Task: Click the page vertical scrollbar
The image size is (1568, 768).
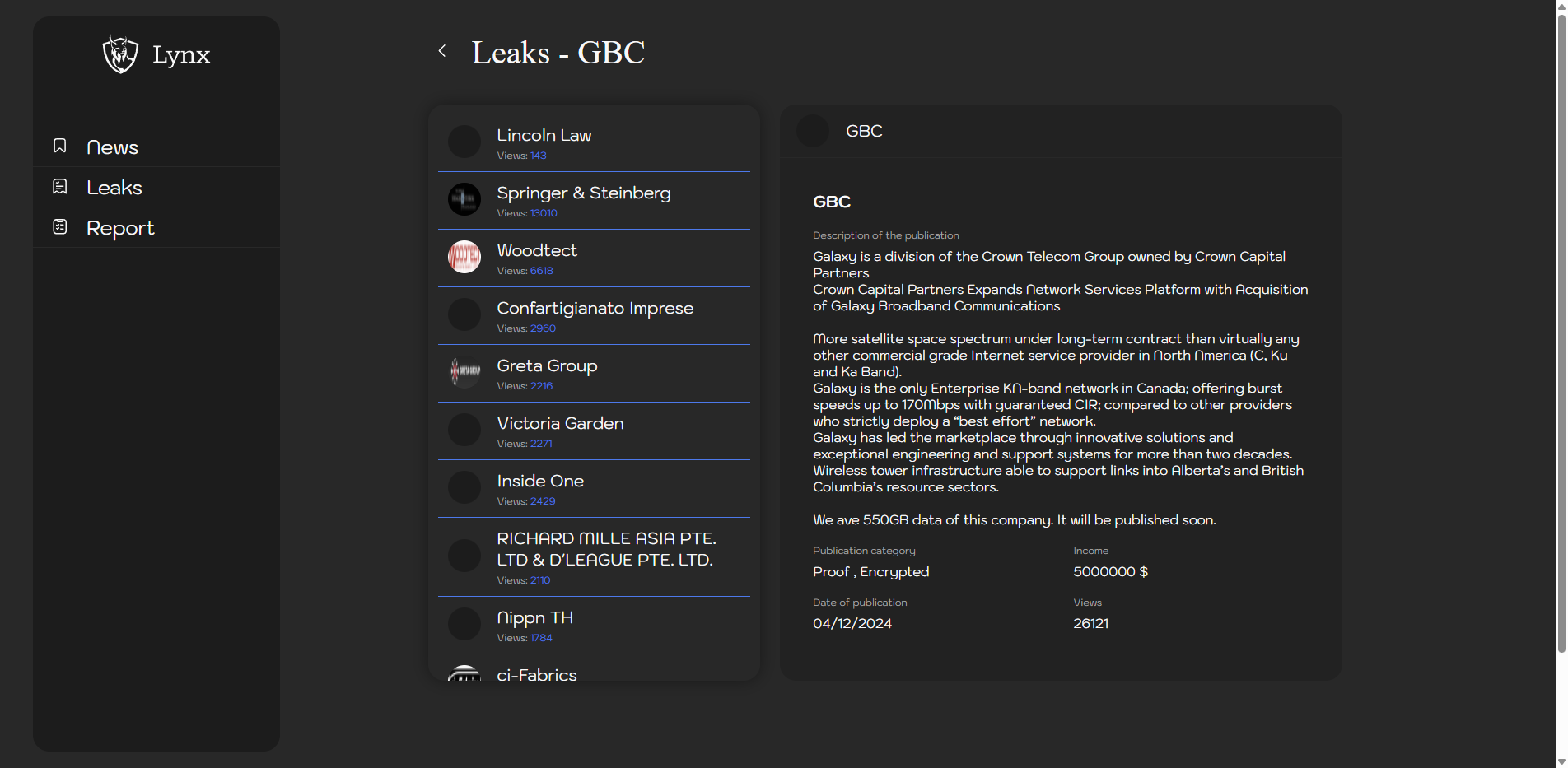Action: [x=1561, y=329]
